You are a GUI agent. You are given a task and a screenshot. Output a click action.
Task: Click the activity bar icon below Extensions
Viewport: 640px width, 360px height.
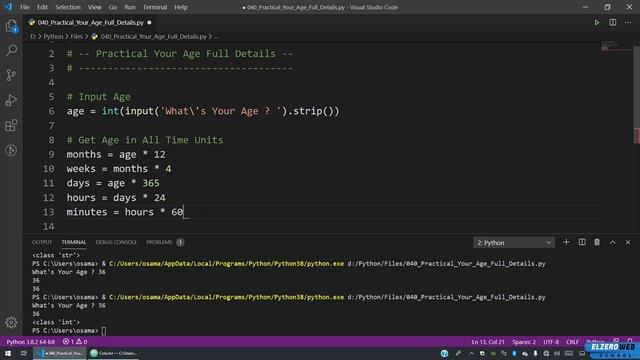11,150
